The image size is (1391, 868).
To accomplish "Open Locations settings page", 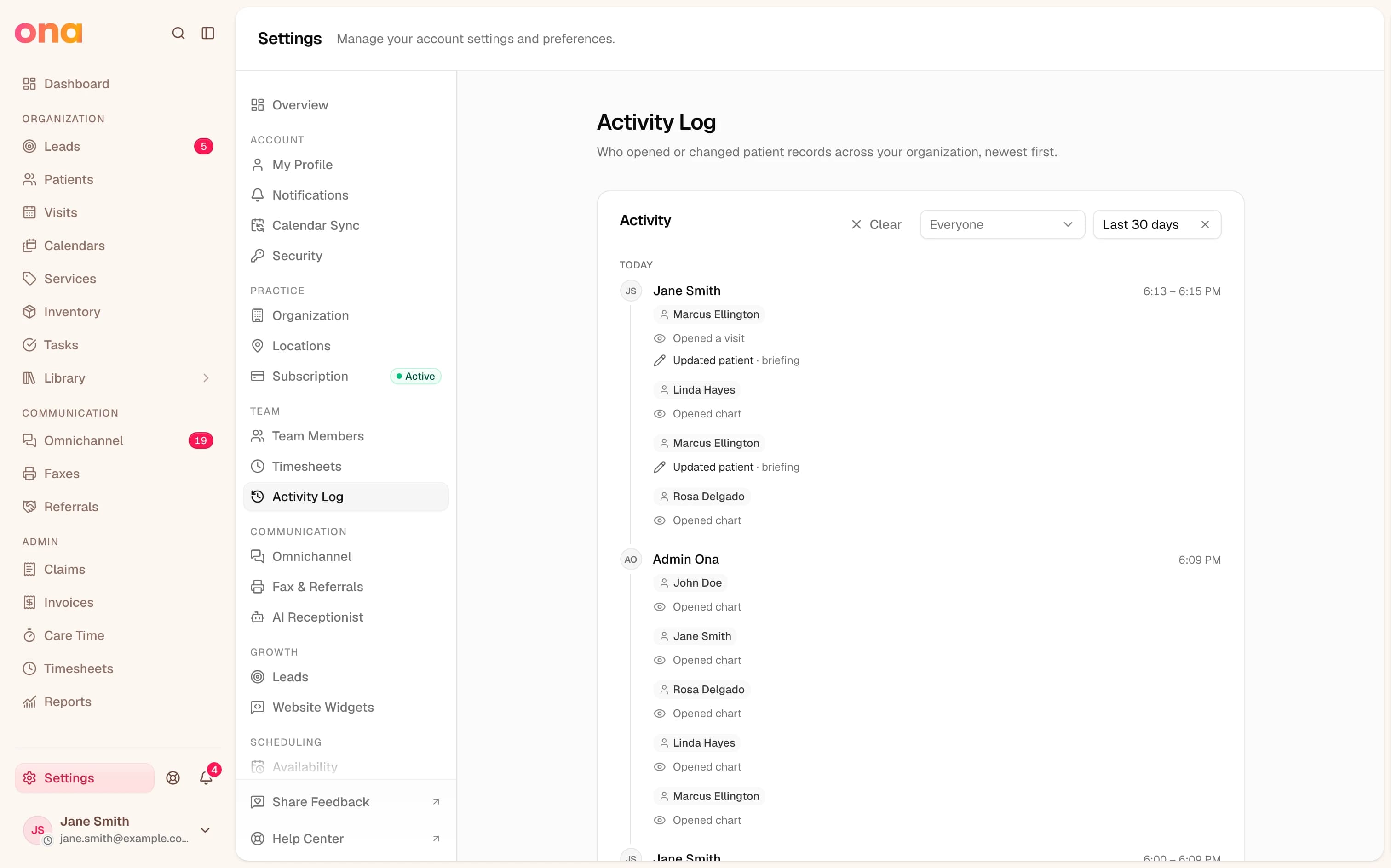I will click(346, 346).
